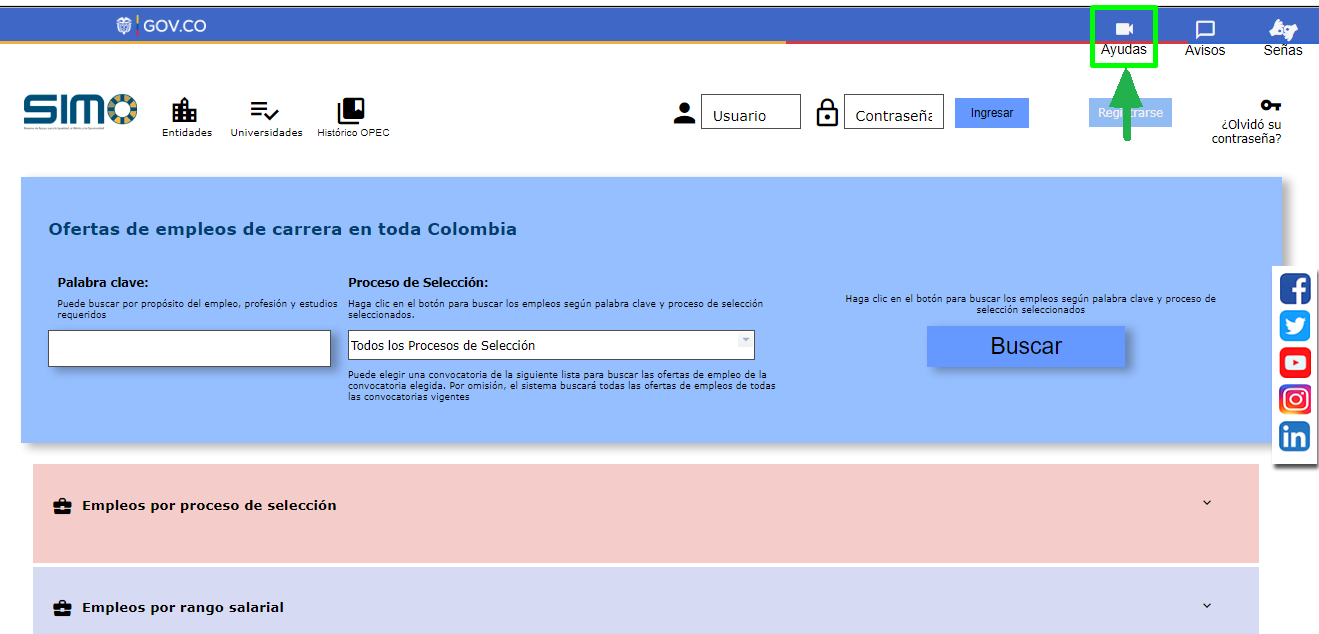Click the Palabra clave text box
The width and height of the screenshot is (1319, 634).
tap(189, 348)
